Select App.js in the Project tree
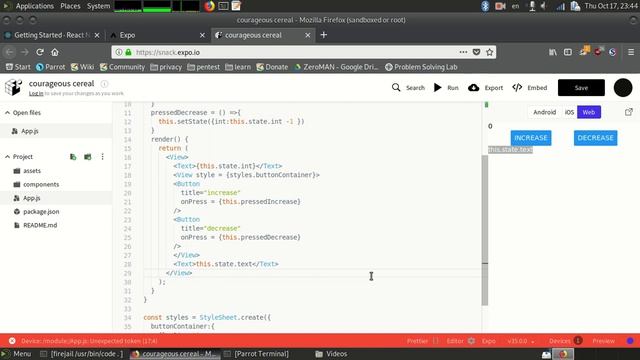 [56, 198]
